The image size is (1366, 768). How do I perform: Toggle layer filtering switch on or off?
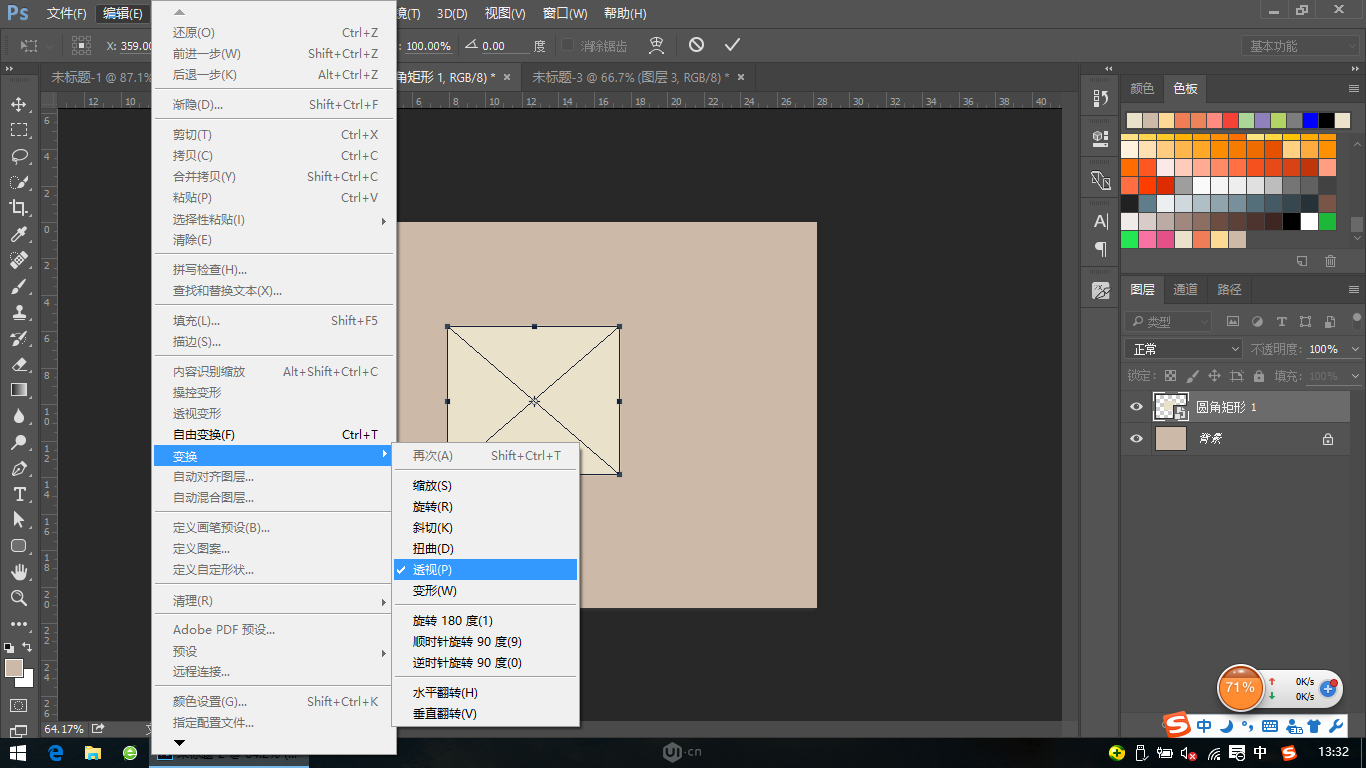[x=1356, y=321]
